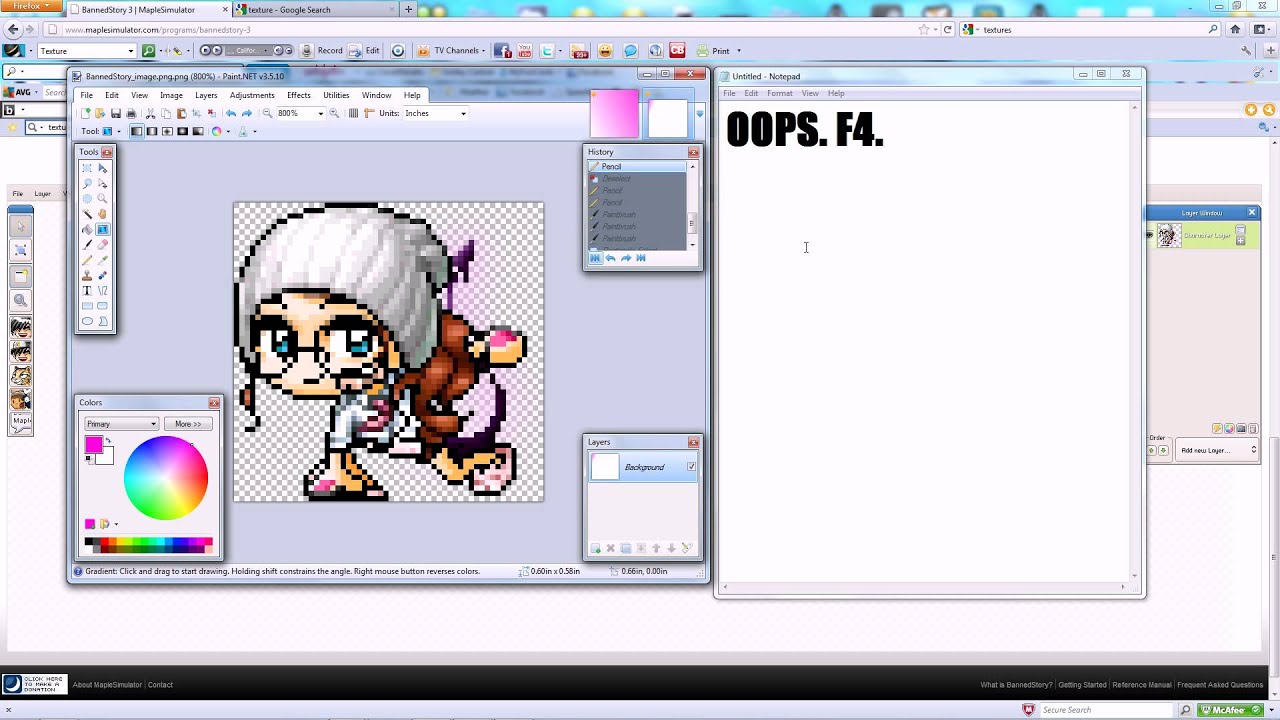Select the Recolor tool

(102, 275)
